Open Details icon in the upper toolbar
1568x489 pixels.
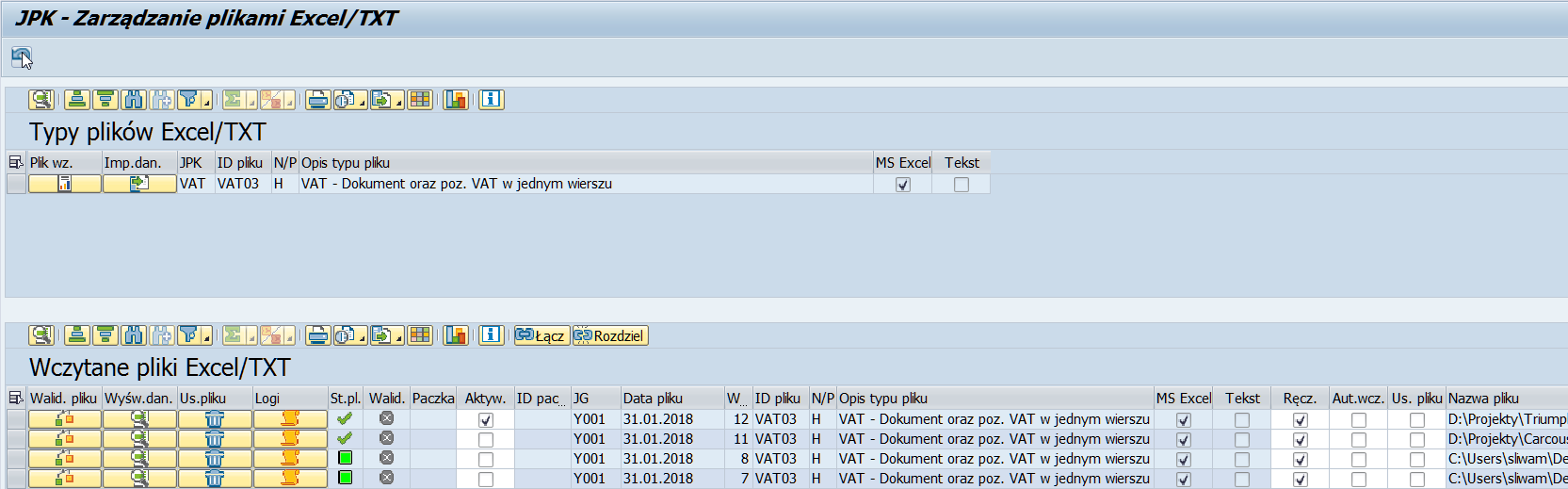pos(41,100)
